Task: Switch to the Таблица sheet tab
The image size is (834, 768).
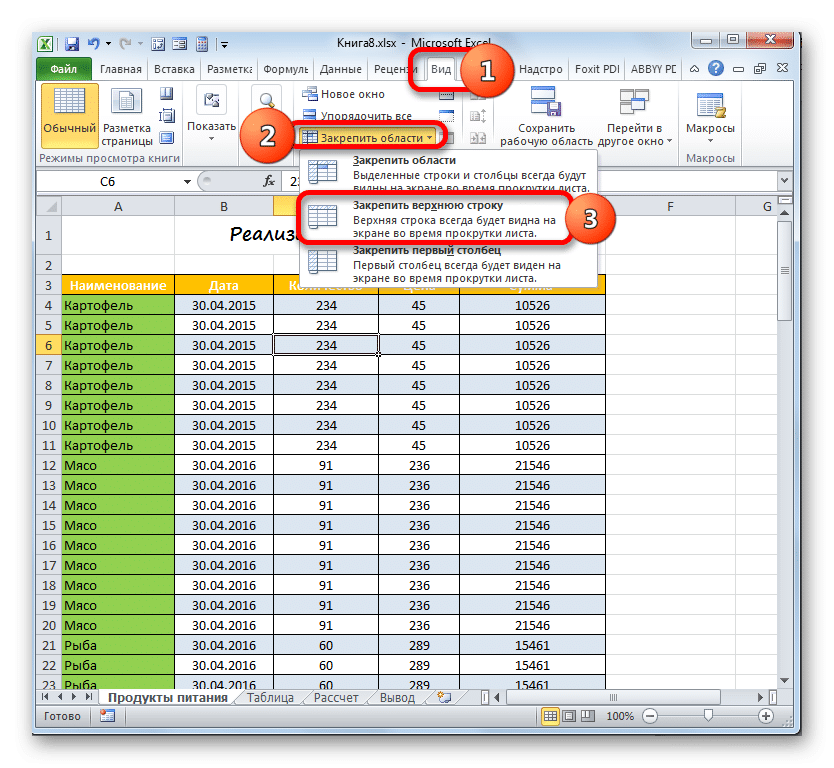Action: [270, 698]
